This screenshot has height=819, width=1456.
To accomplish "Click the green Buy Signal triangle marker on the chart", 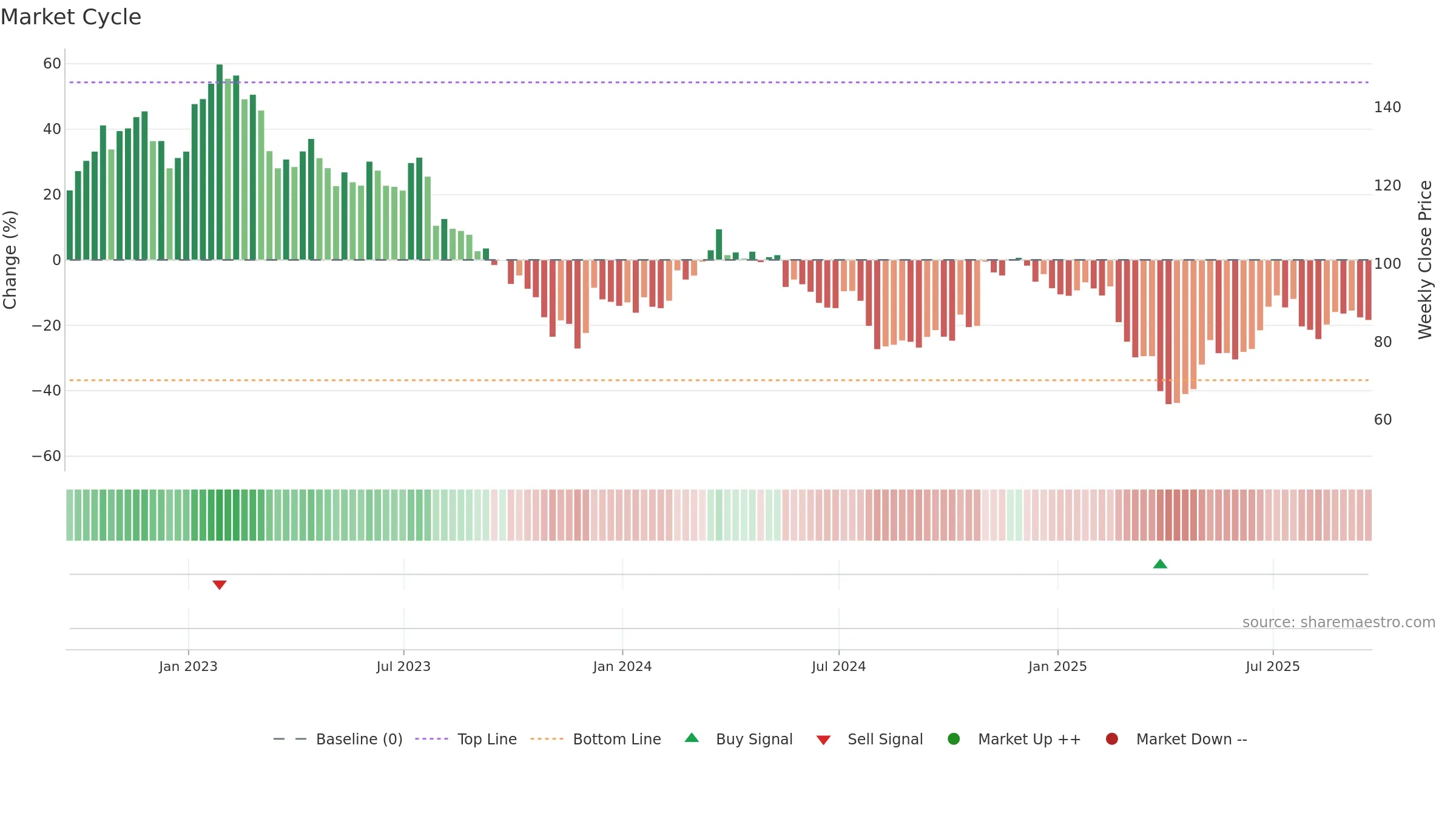I will (x=1160, y=564).
